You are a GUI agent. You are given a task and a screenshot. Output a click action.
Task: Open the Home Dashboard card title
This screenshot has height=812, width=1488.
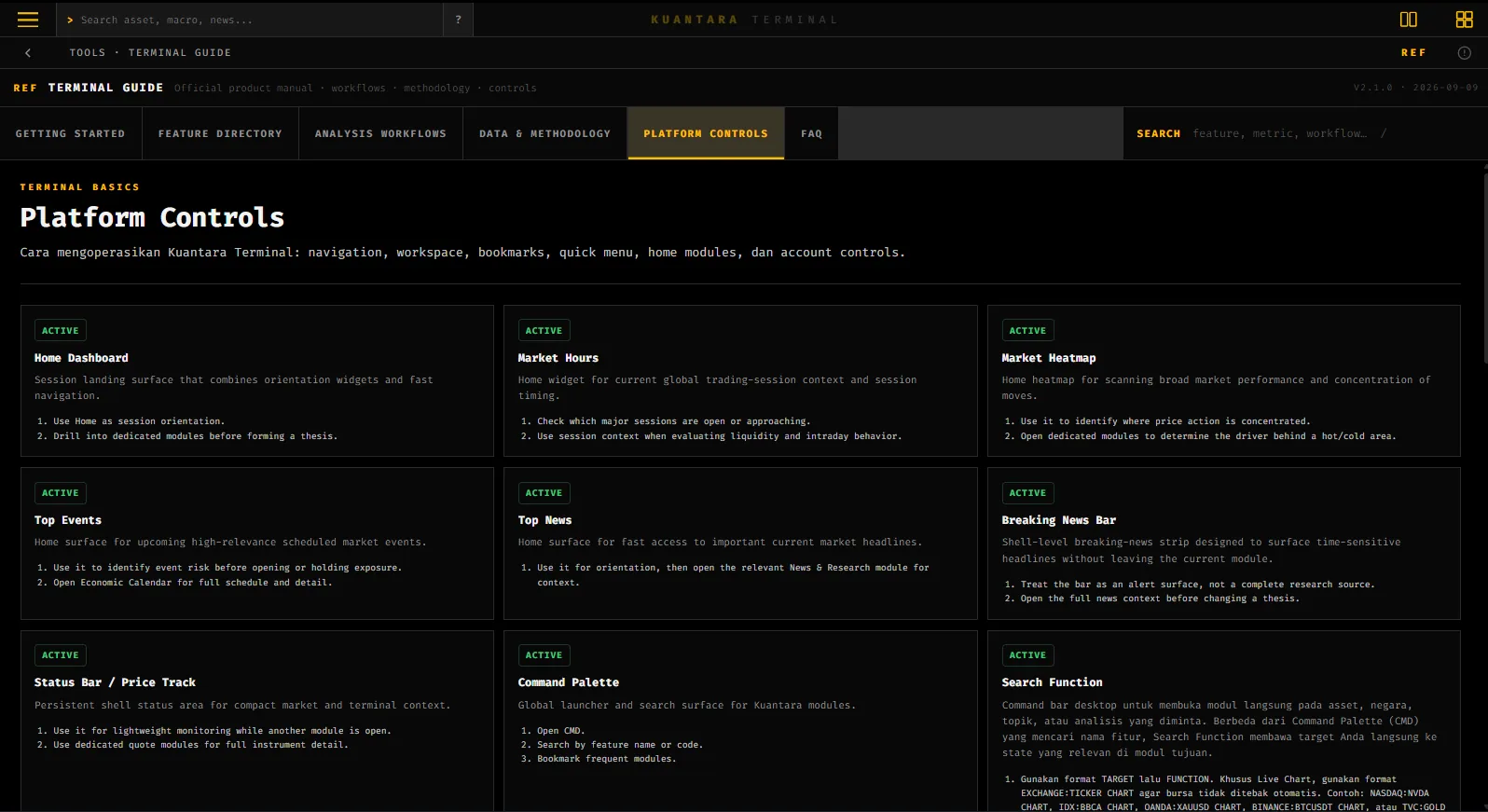click(81, 358)
